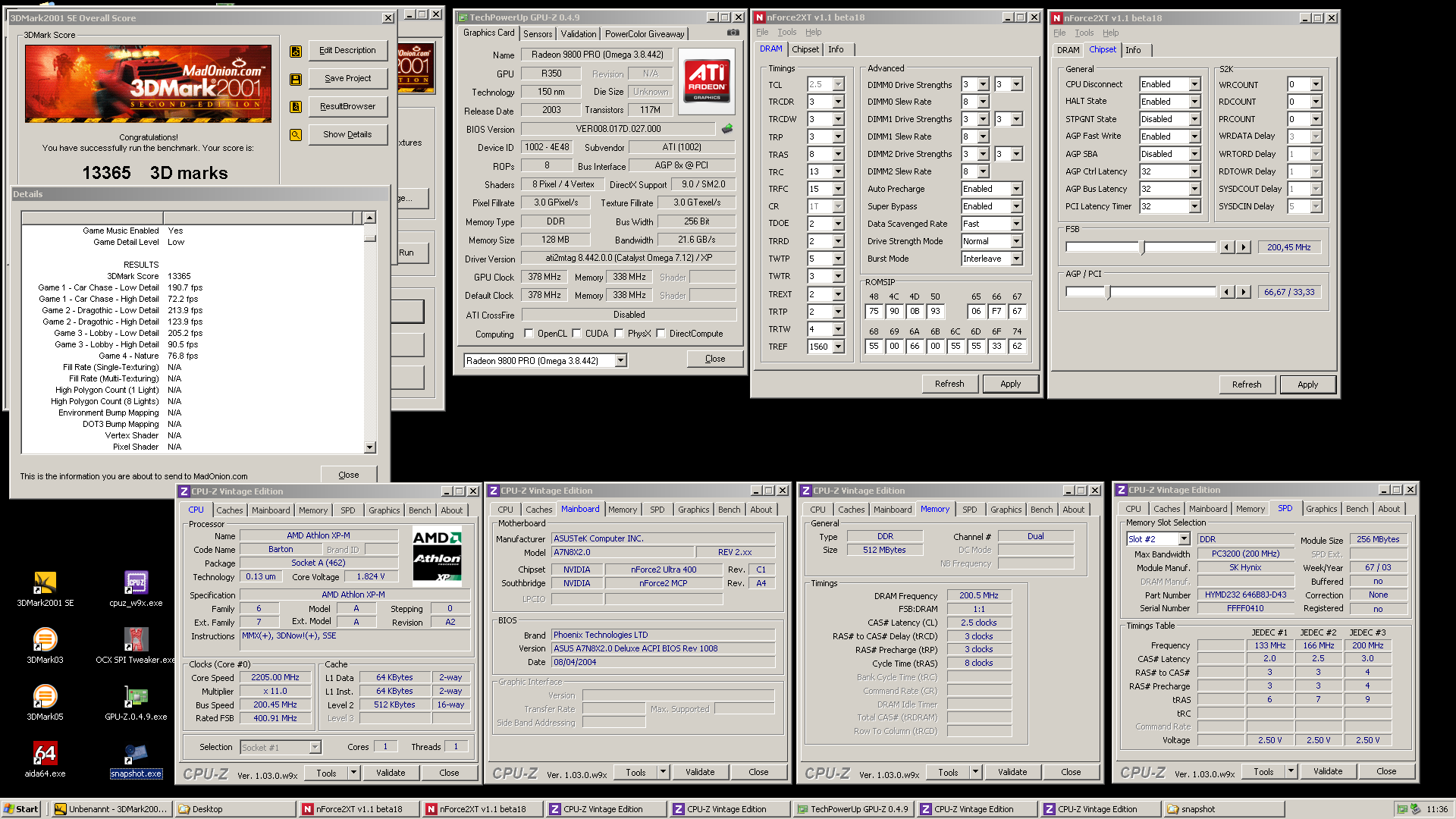Open the 3DMark2001 SE desktop shortcut
This screenshot has width=1456, height=819.
45,589
